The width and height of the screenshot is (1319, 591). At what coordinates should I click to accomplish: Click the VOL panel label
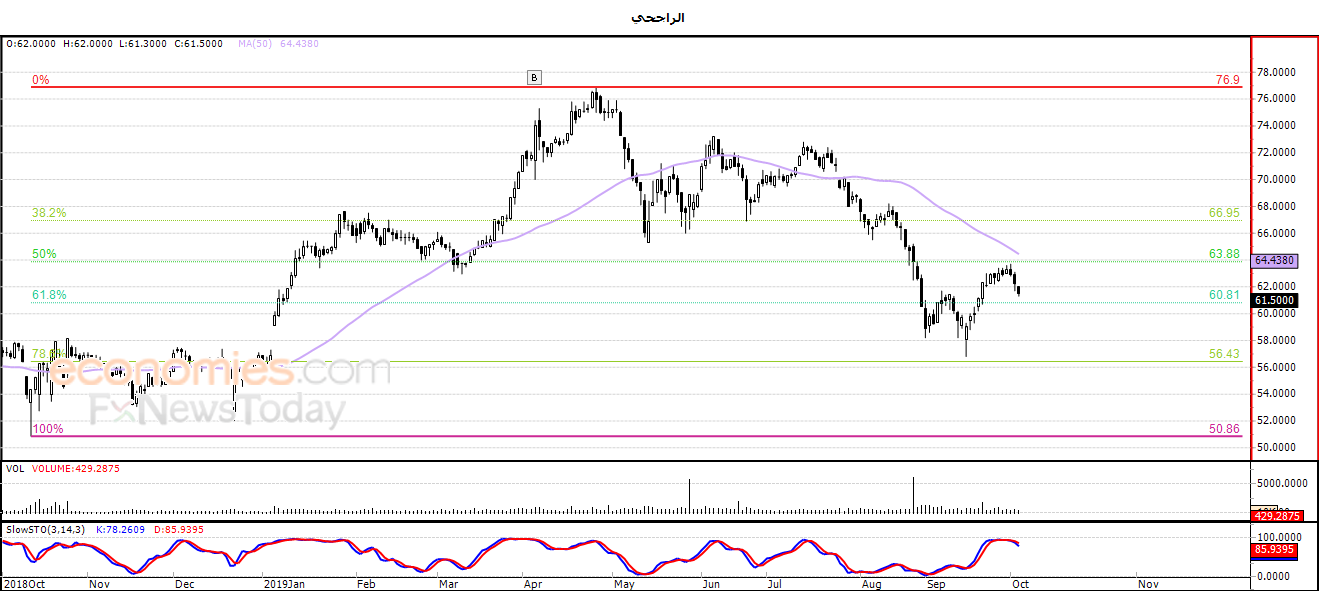click(x=15, y=467)
